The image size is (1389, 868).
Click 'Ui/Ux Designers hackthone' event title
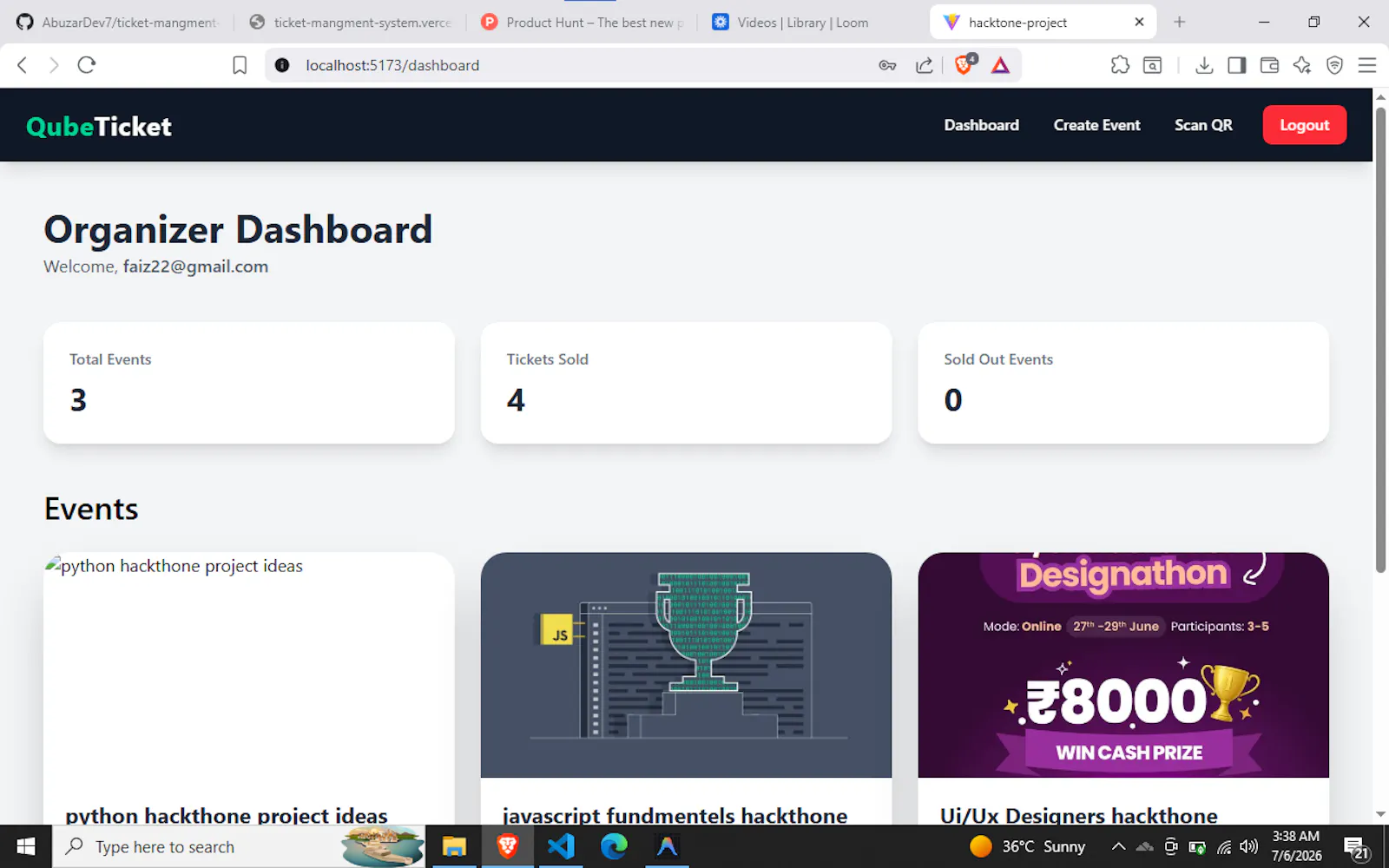click(1078, 815)
